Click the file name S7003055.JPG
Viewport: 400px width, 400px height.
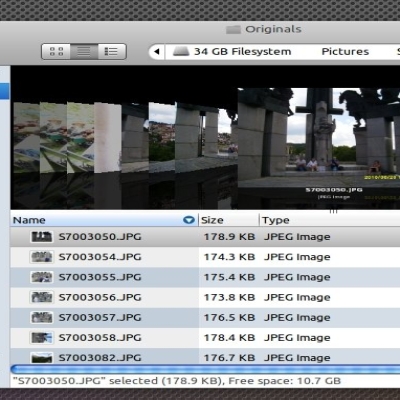(x=100, y=277)
